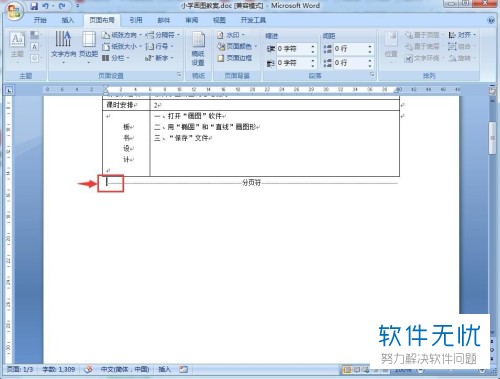
Task: Switch to the 开发工具 (Developer) tab
Action: [x=253, y=20]
